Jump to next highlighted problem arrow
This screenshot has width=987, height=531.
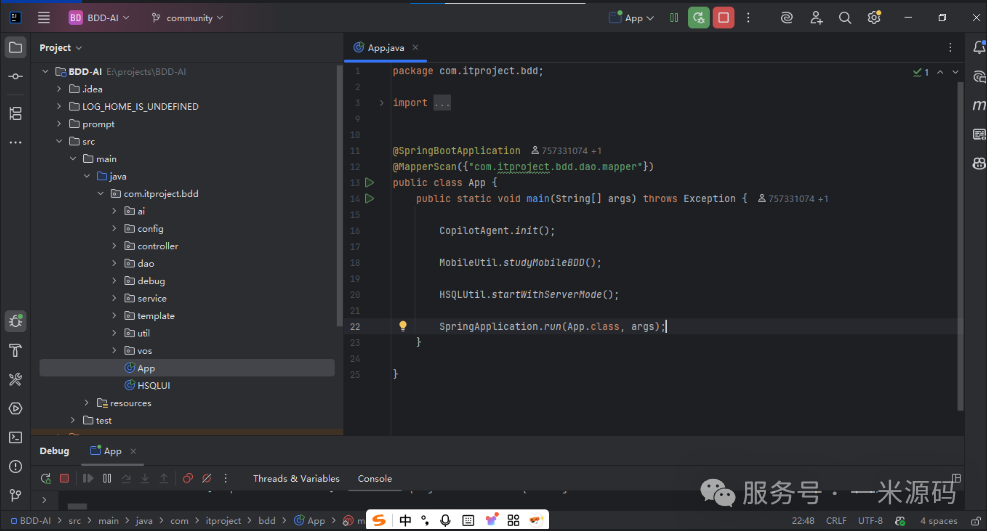tap(956, 72)
